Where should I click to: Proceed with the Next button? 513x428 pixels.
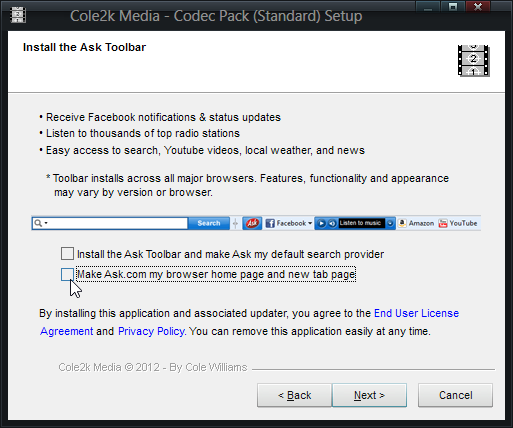tap(369, 395)
